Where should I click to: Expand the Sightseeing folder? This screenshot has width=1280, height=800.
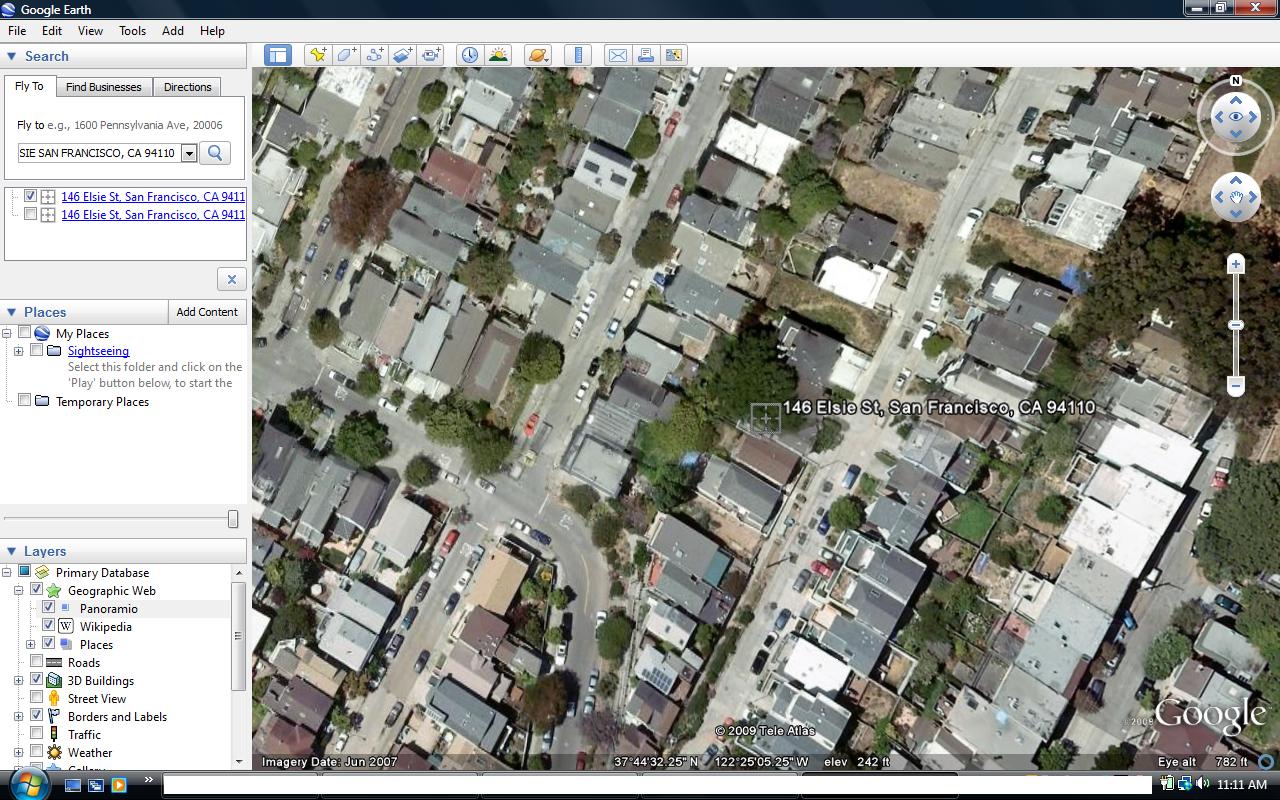point(19,351)
